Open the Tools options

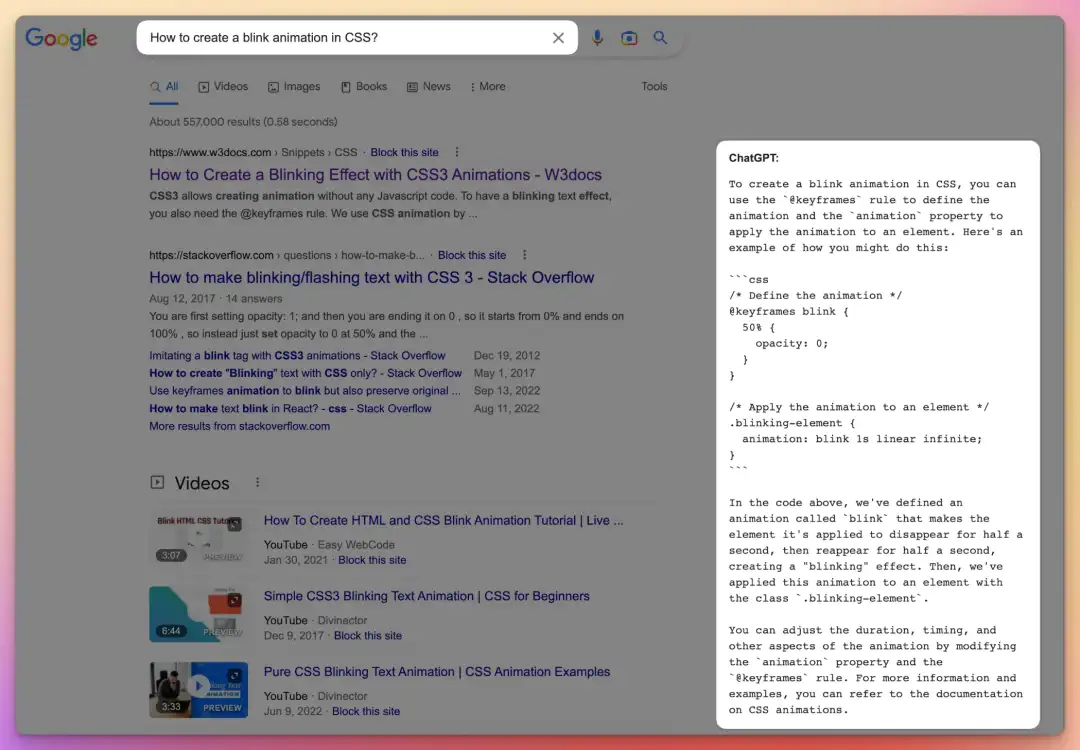(654, 87)
